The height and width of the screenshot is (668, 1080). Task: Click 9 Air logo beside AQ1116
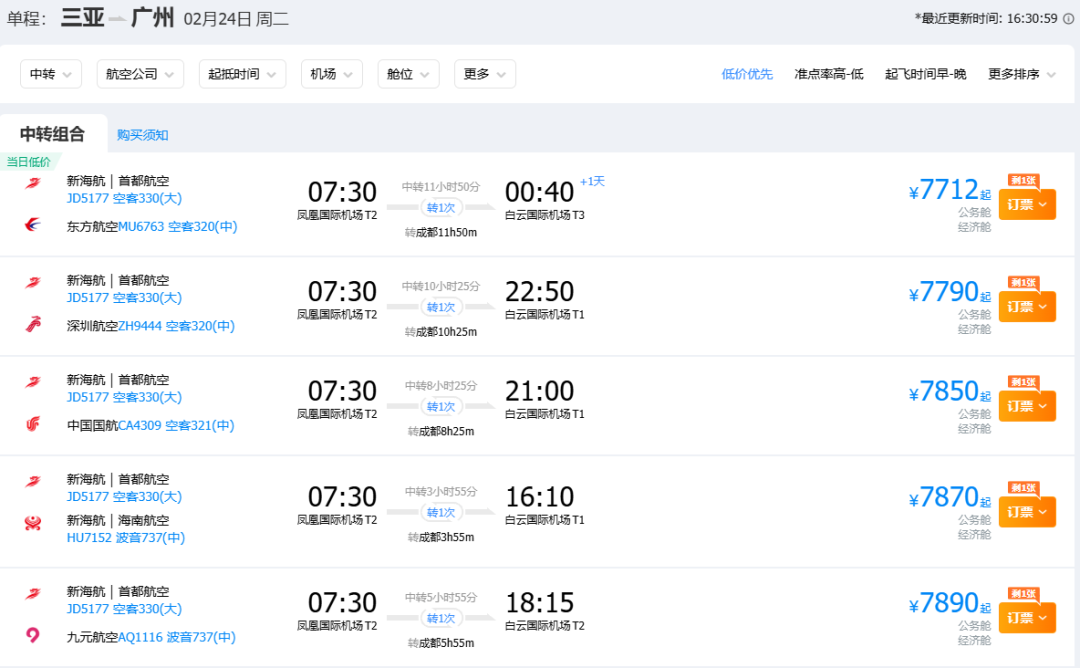pos(33,636)
